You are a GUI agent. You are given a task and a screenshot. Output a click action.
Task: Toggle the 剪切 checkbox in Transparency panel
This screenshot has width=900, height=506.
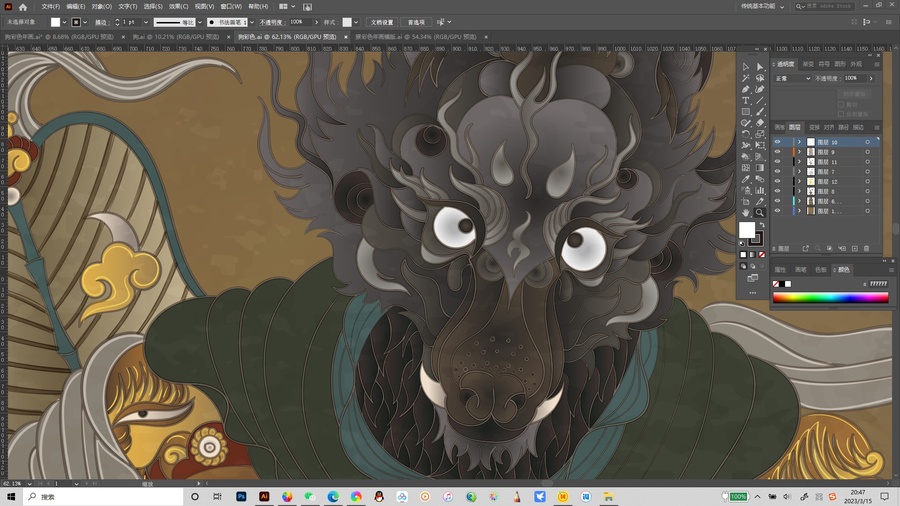tap(841, 105)
